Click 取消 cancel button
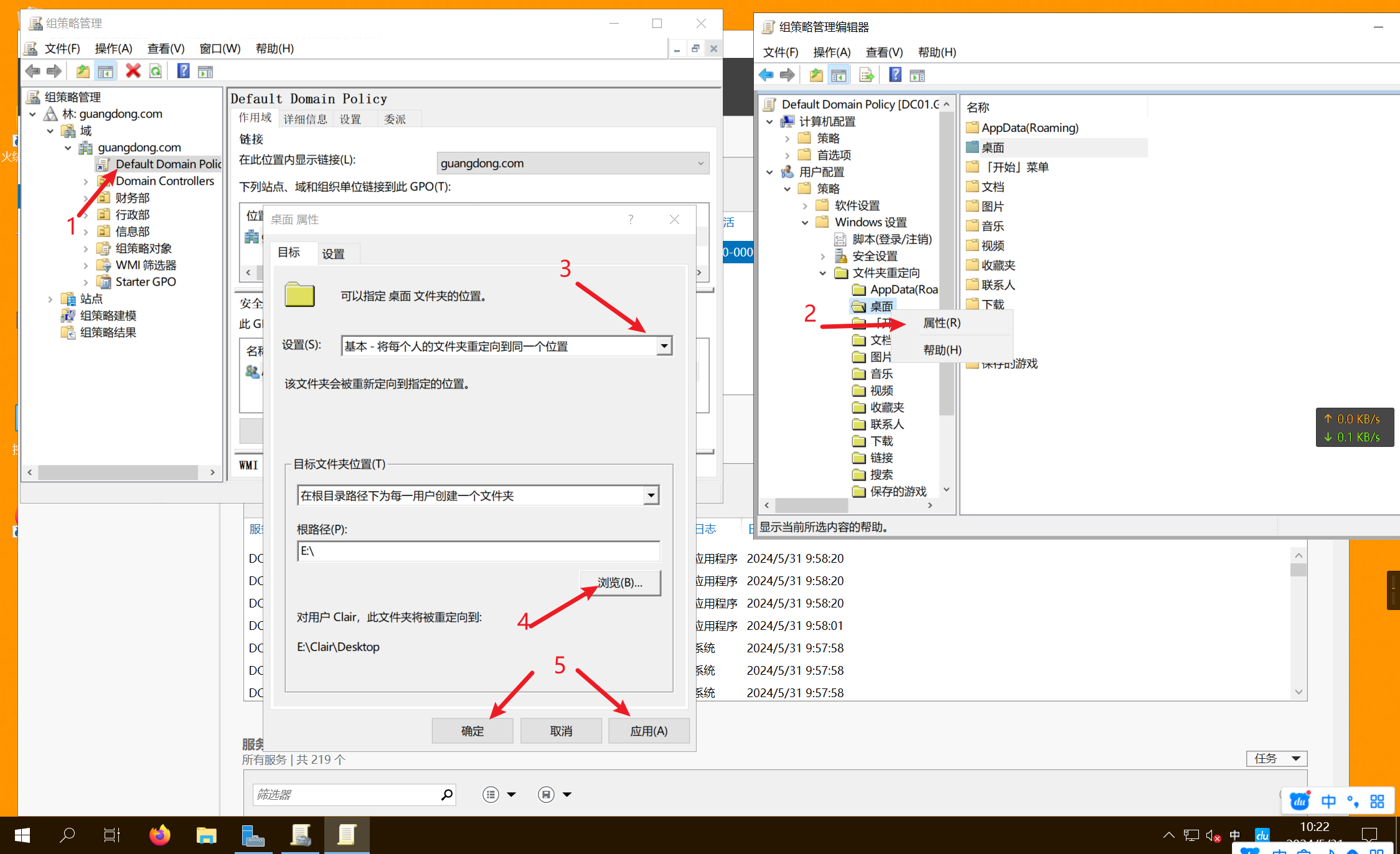 [x=561, y=731]
